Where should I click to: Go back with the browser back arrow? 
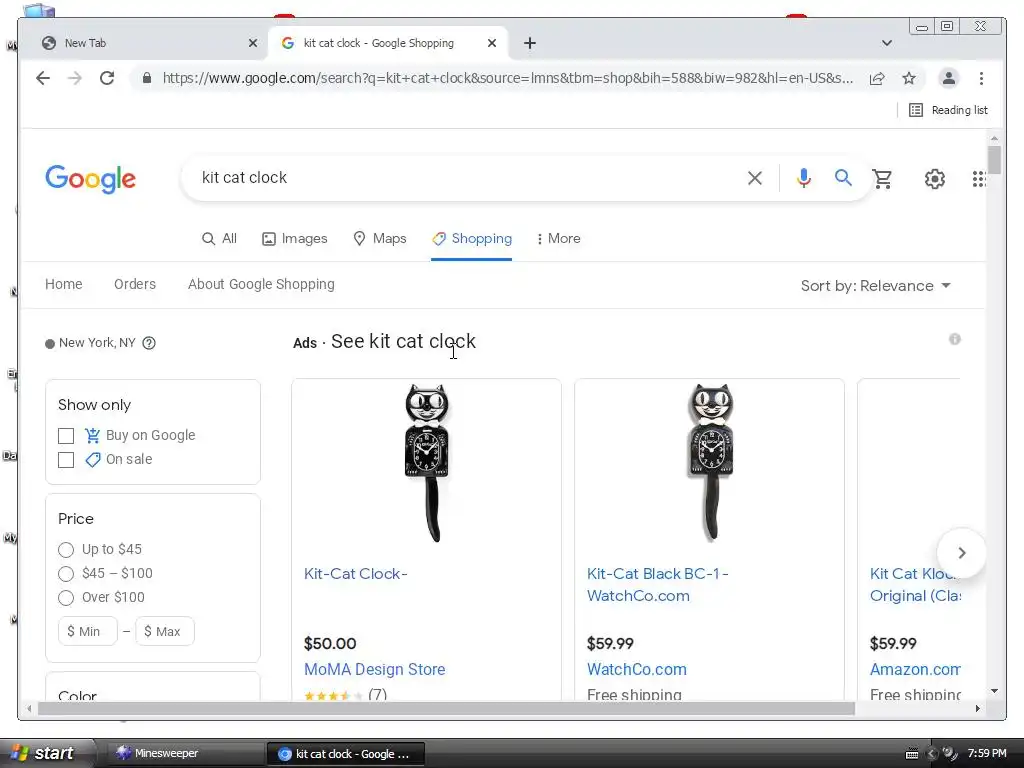[x=43, y=78]
